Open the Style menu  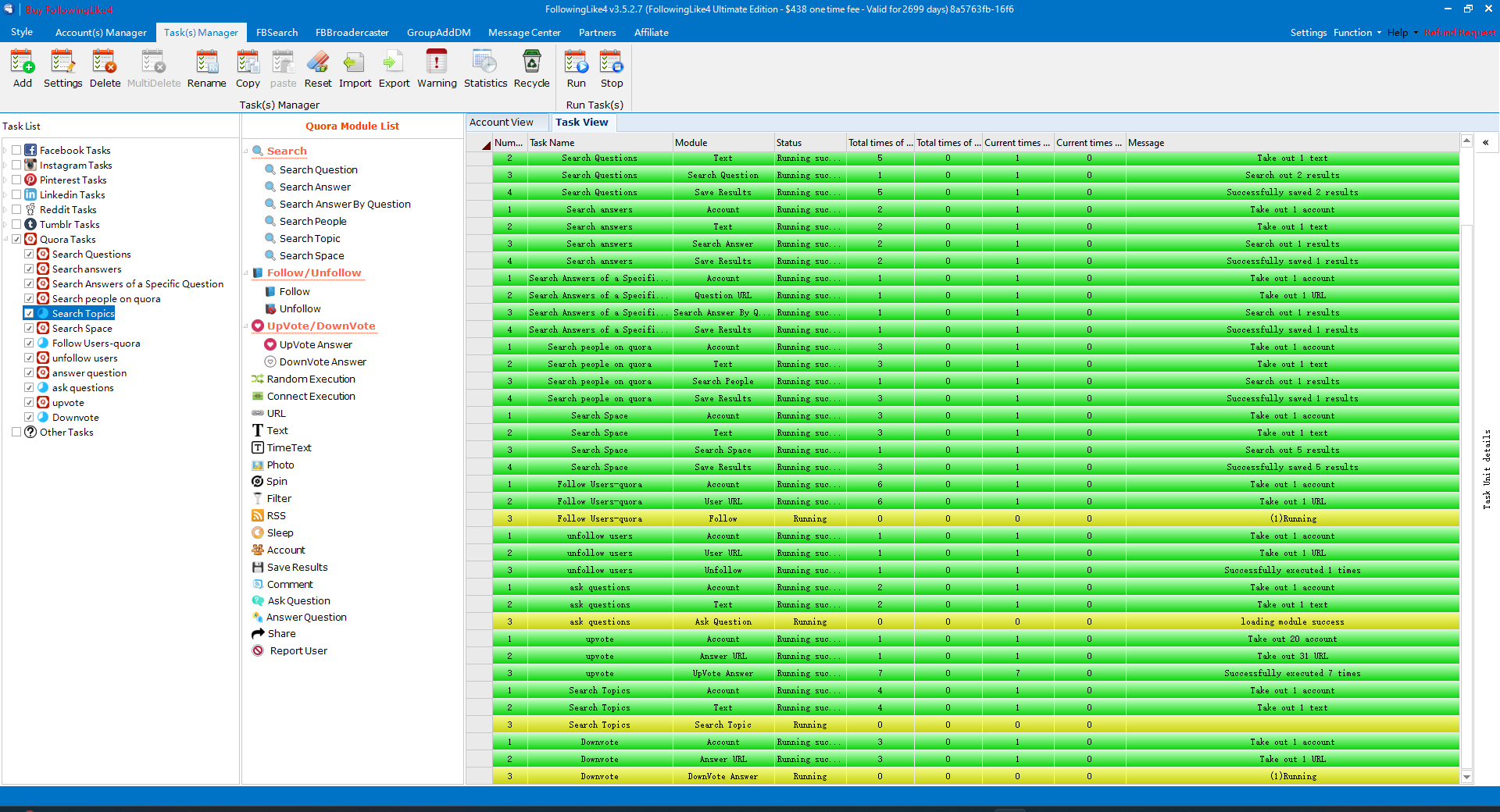[22, 32]
